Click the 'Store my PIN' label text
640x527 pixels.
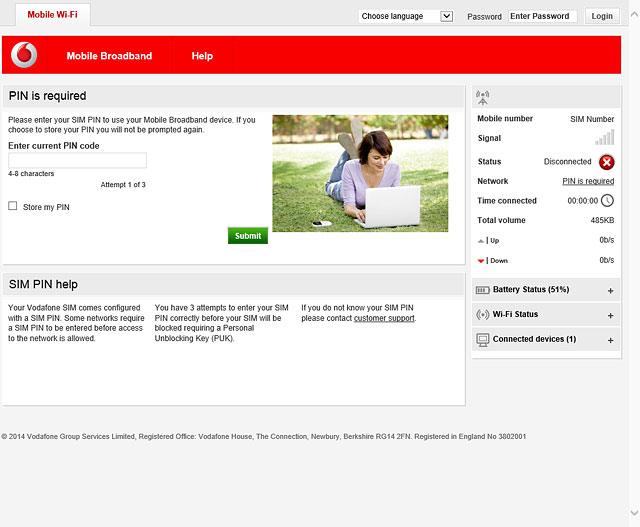click(x=46, y=207)
